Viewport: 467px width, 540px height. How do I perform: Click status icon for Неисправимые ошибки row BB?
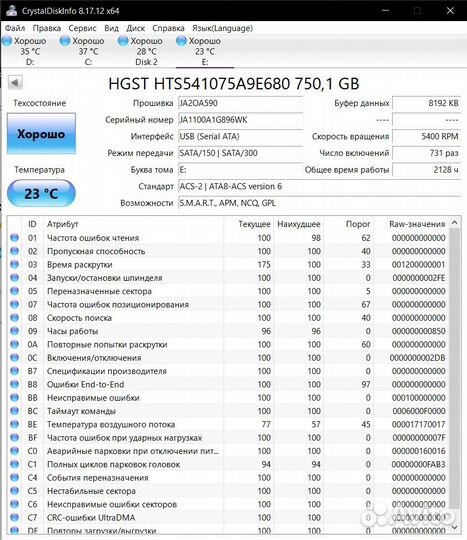point(14,397)
